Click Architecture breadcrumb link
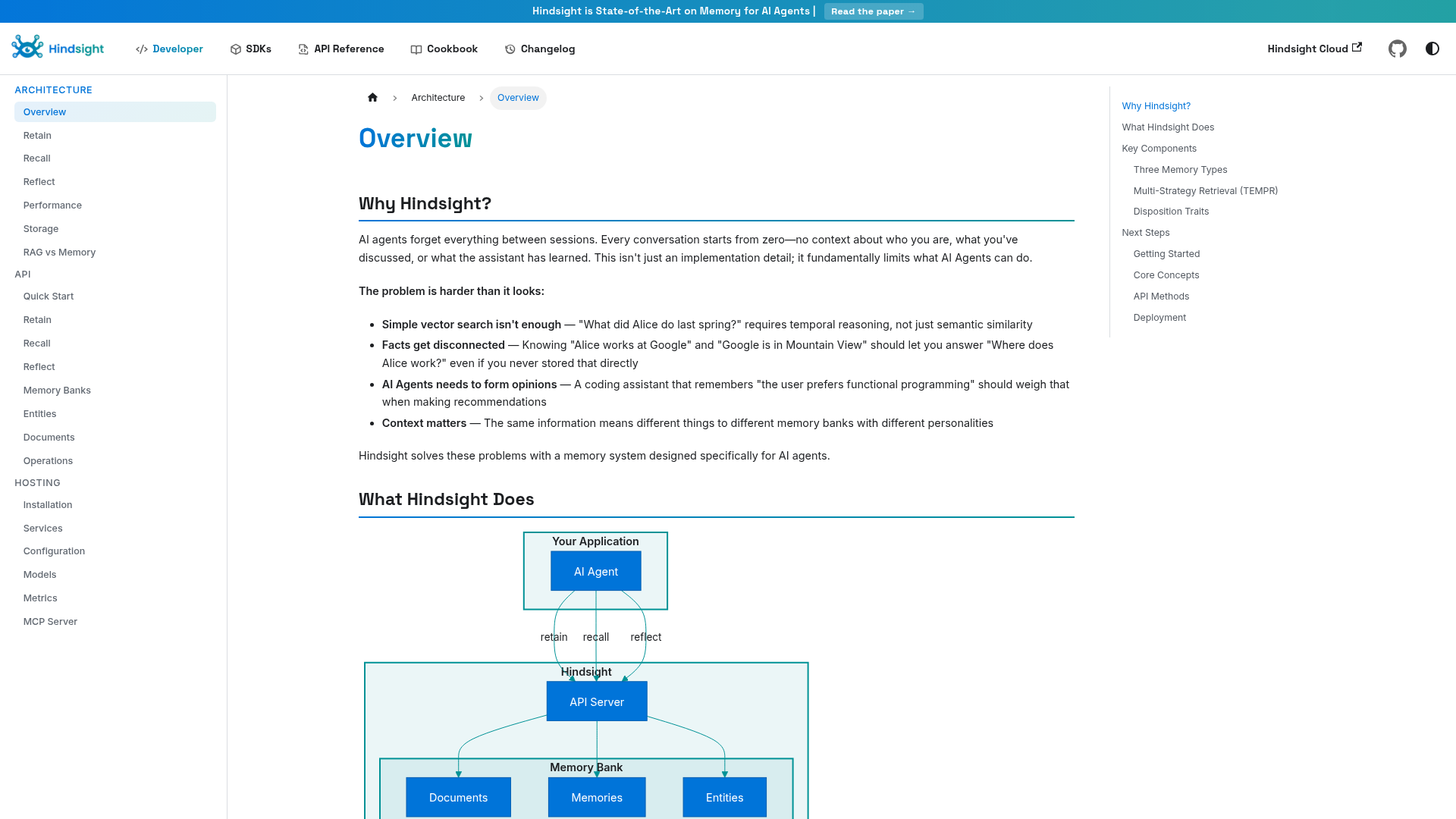 438,98
